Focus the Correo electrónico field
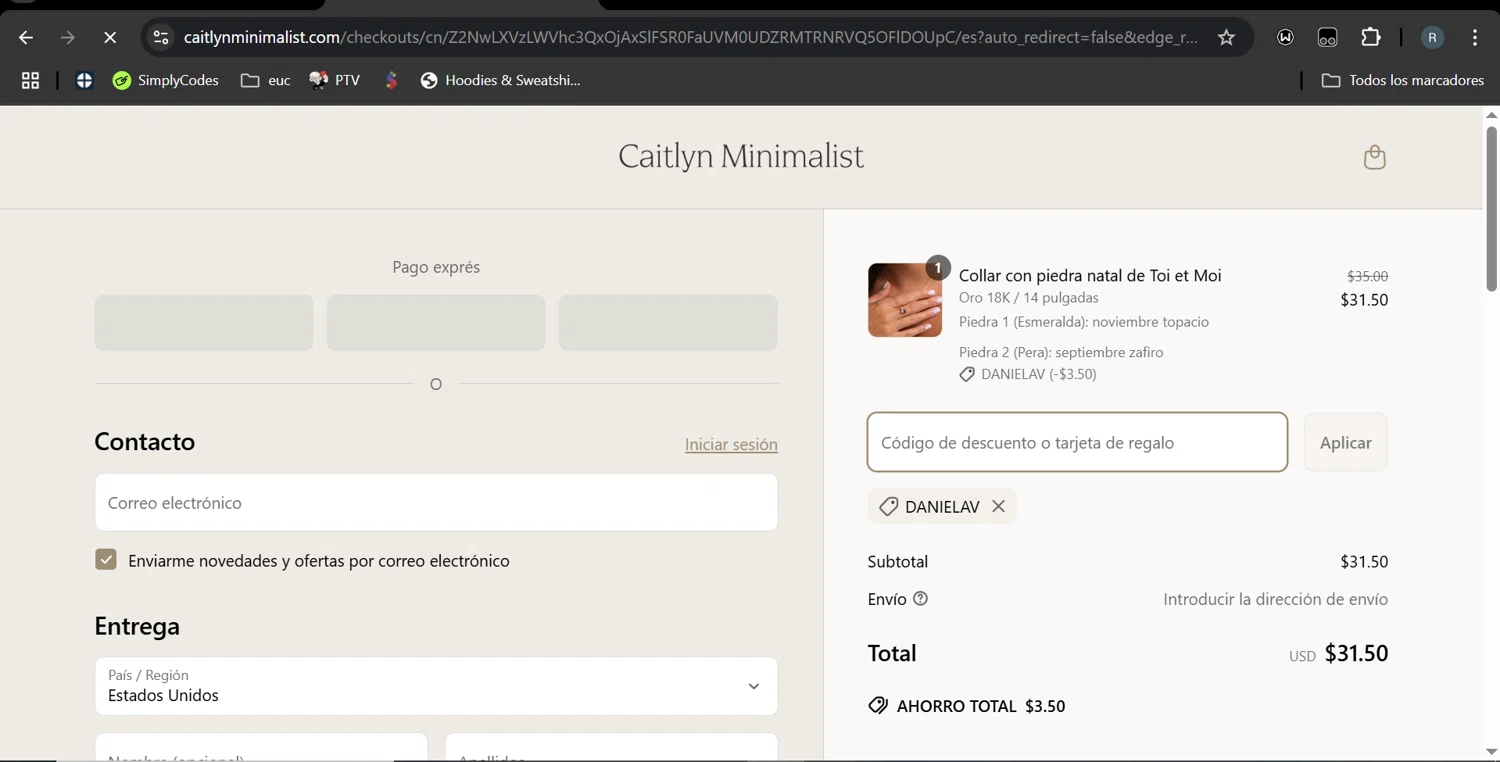Image resolution: width=1500 pixels, height=762 pixels. click(436, 502)
